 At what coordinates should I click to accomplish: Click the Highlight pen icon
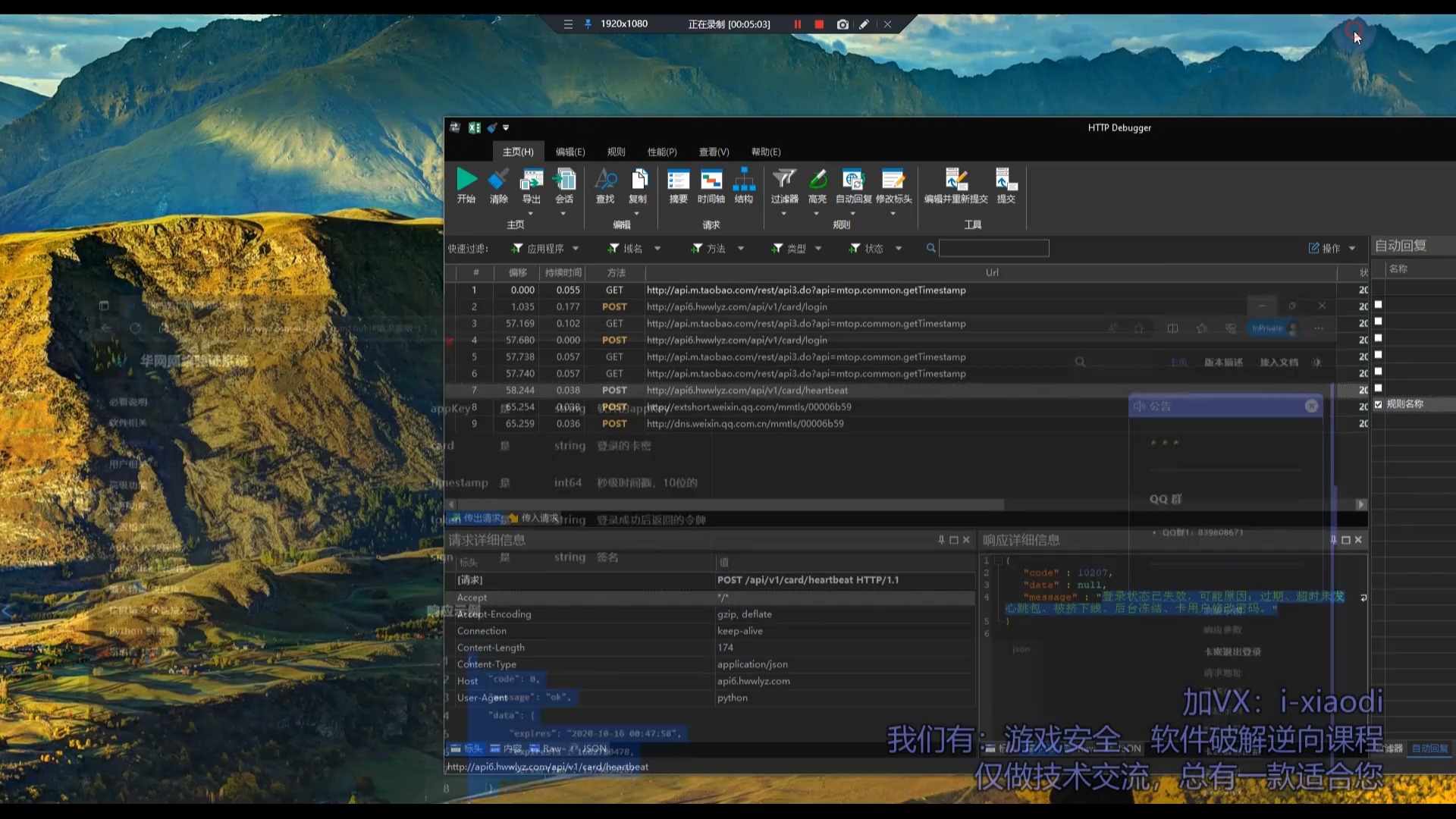click(x=817, y=180)
